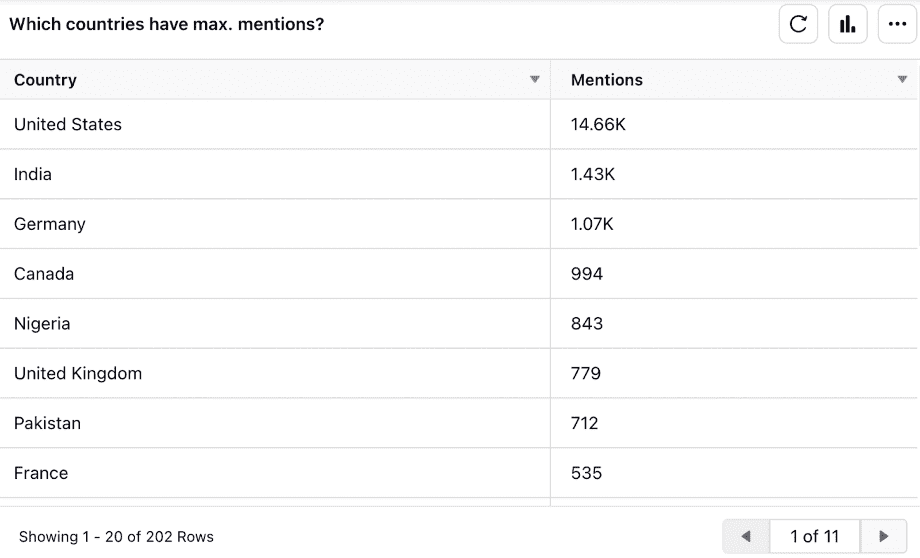Switch to bar chart view
Screen dimensions: 920x558
click(848, 25)
